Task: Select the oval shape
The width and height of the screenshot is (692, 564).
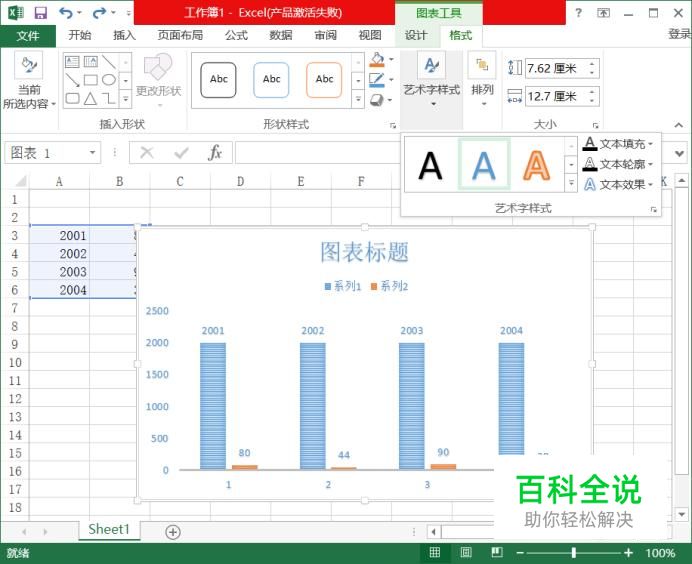Action: tap(109, 80)
